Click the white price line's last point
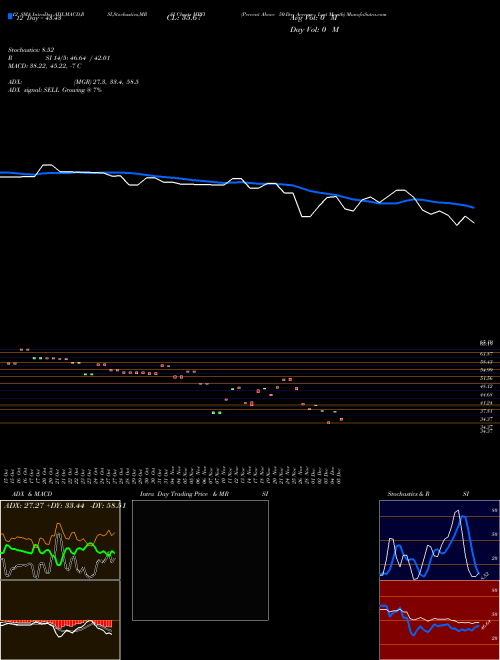Screen dimensions: 500x660 click(x=474, y=223)
